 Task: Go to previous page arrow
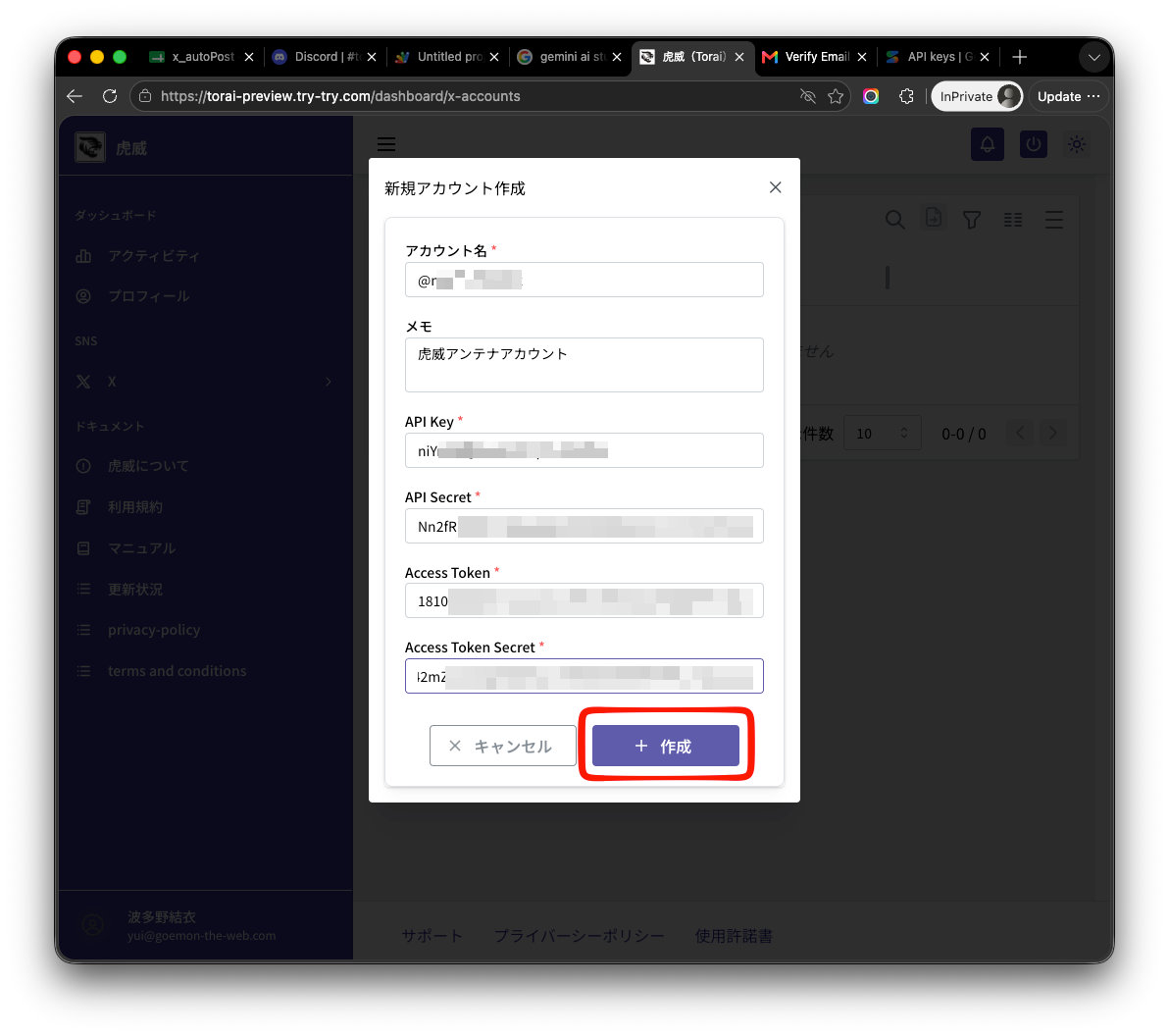click(x=1020, y=433)
